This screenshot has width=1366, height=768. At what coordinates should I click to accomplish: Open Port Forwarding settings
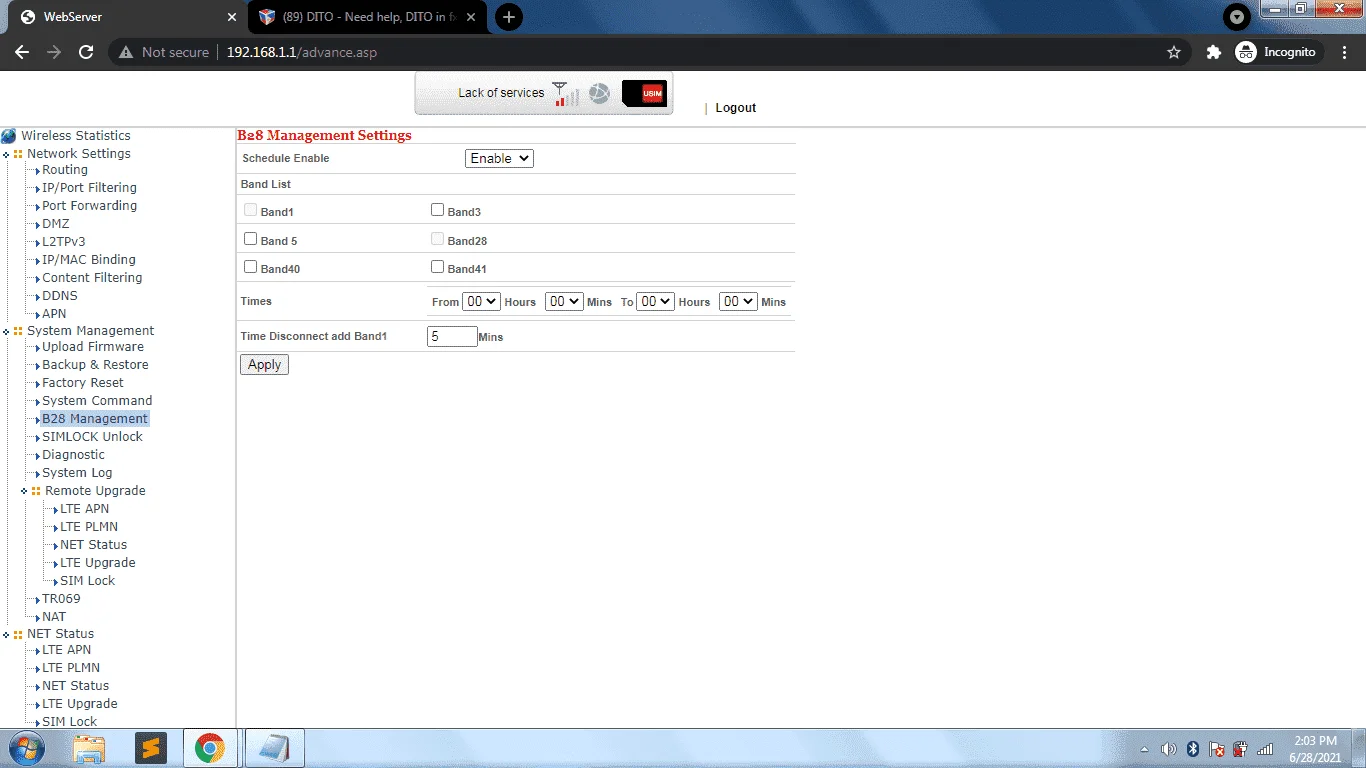[x=89, y=206]
